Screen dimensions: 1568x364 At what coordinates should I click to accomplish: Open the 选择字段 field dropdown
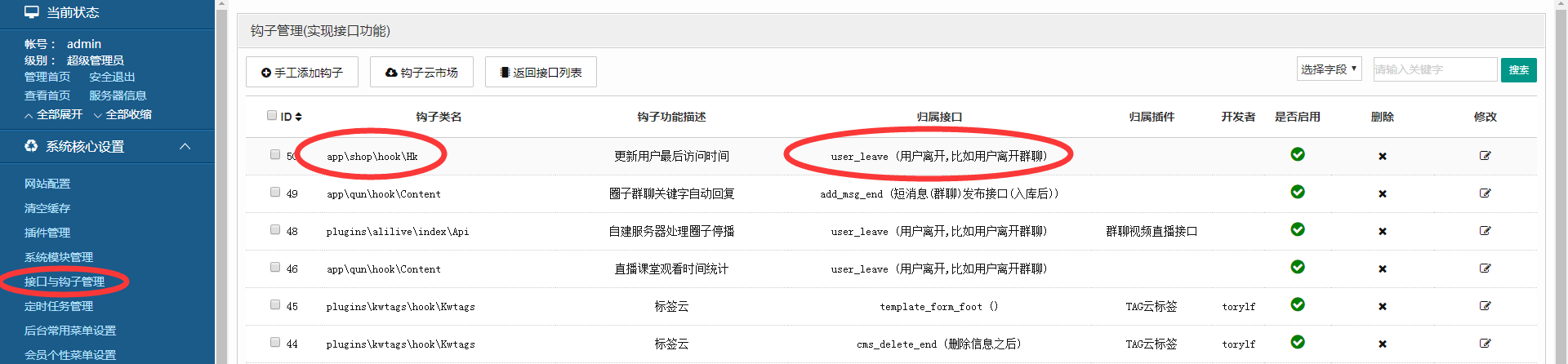pyautogui.click(x=1329, y=69)
